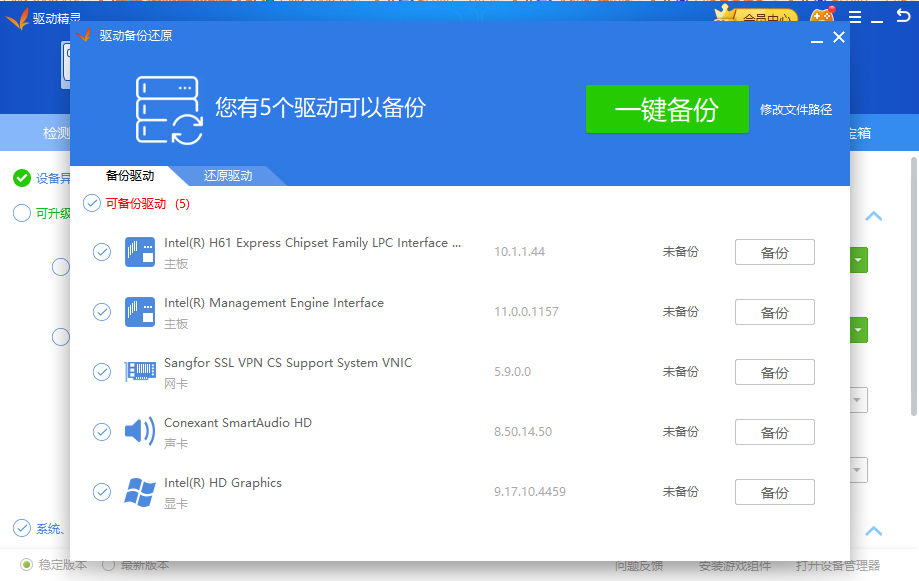Collapse the upper section with the blue chevron
The image size is (919, 581).
click(x=873, y=216)
